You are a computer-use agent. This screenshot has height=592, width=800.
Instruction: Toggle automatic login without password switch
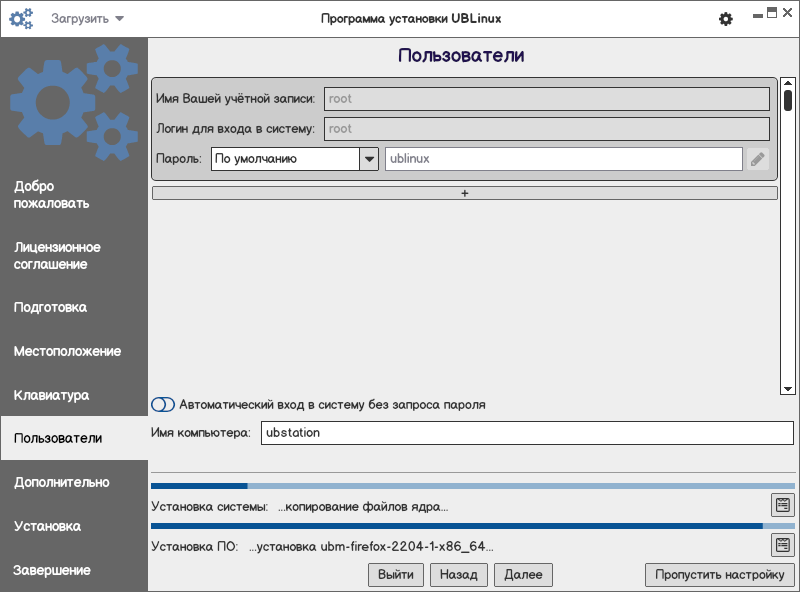tap(163, 405)
